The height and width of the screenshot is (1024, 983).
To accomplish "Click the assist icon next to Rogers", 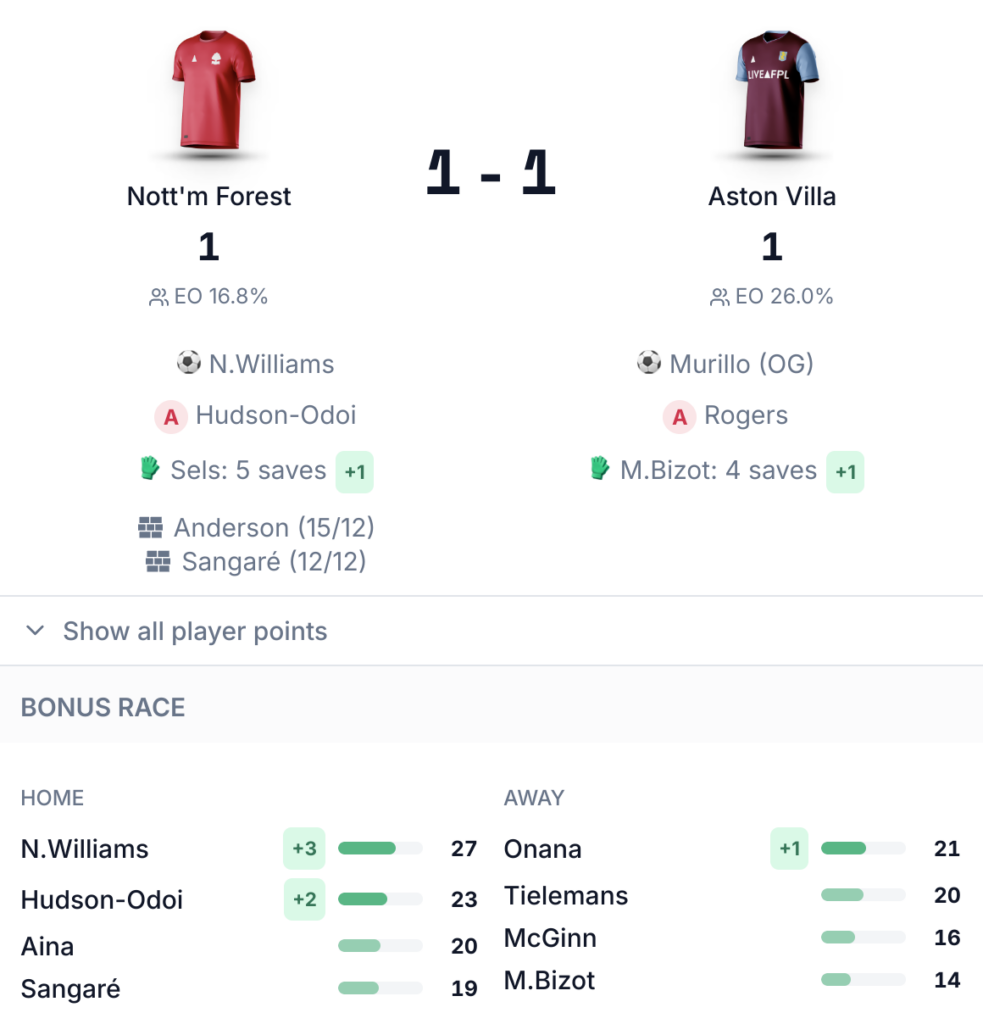I will coord(680,416).
